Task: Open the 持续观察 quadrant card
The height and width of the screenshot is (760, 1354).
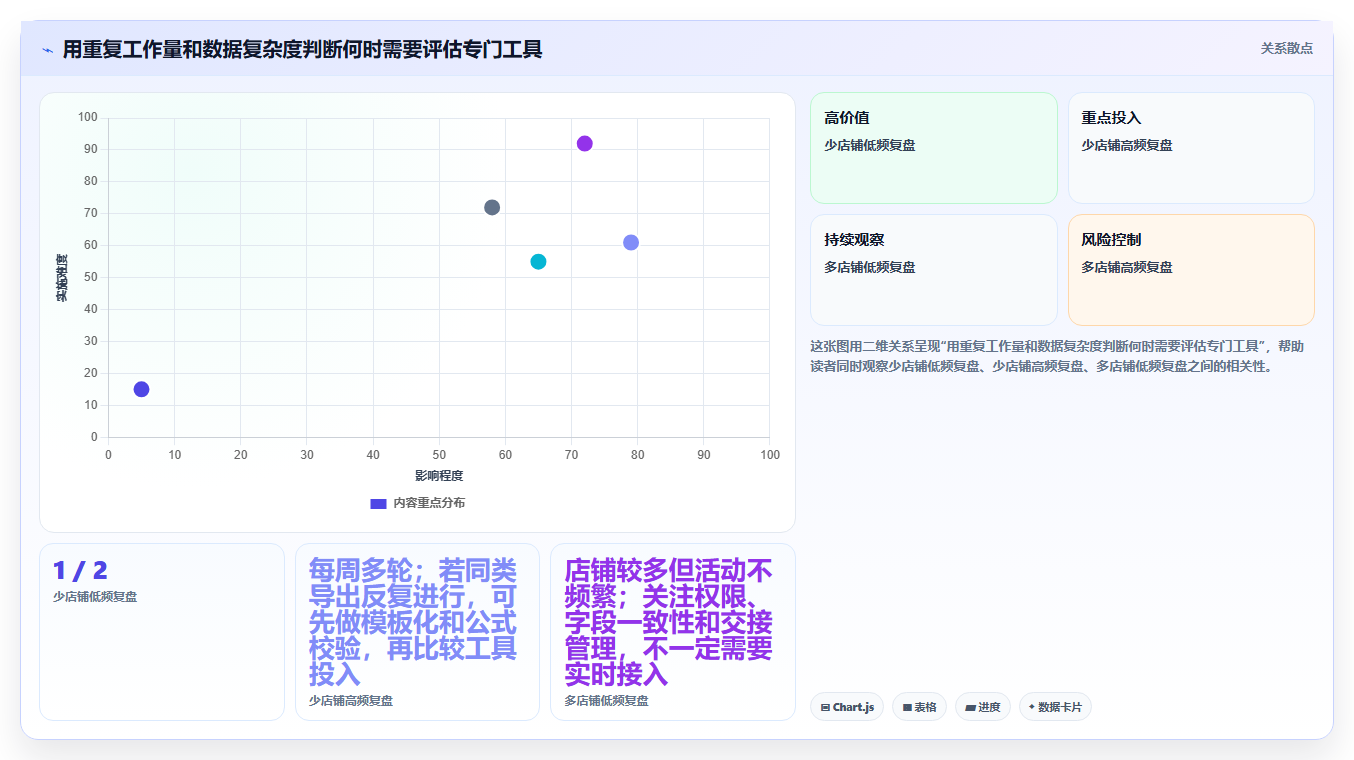Action: (933, 270)
